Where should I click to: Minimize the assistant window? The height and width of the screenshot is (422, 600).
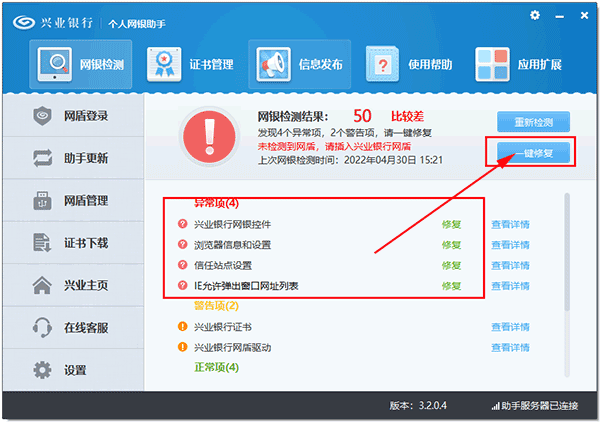559,16
